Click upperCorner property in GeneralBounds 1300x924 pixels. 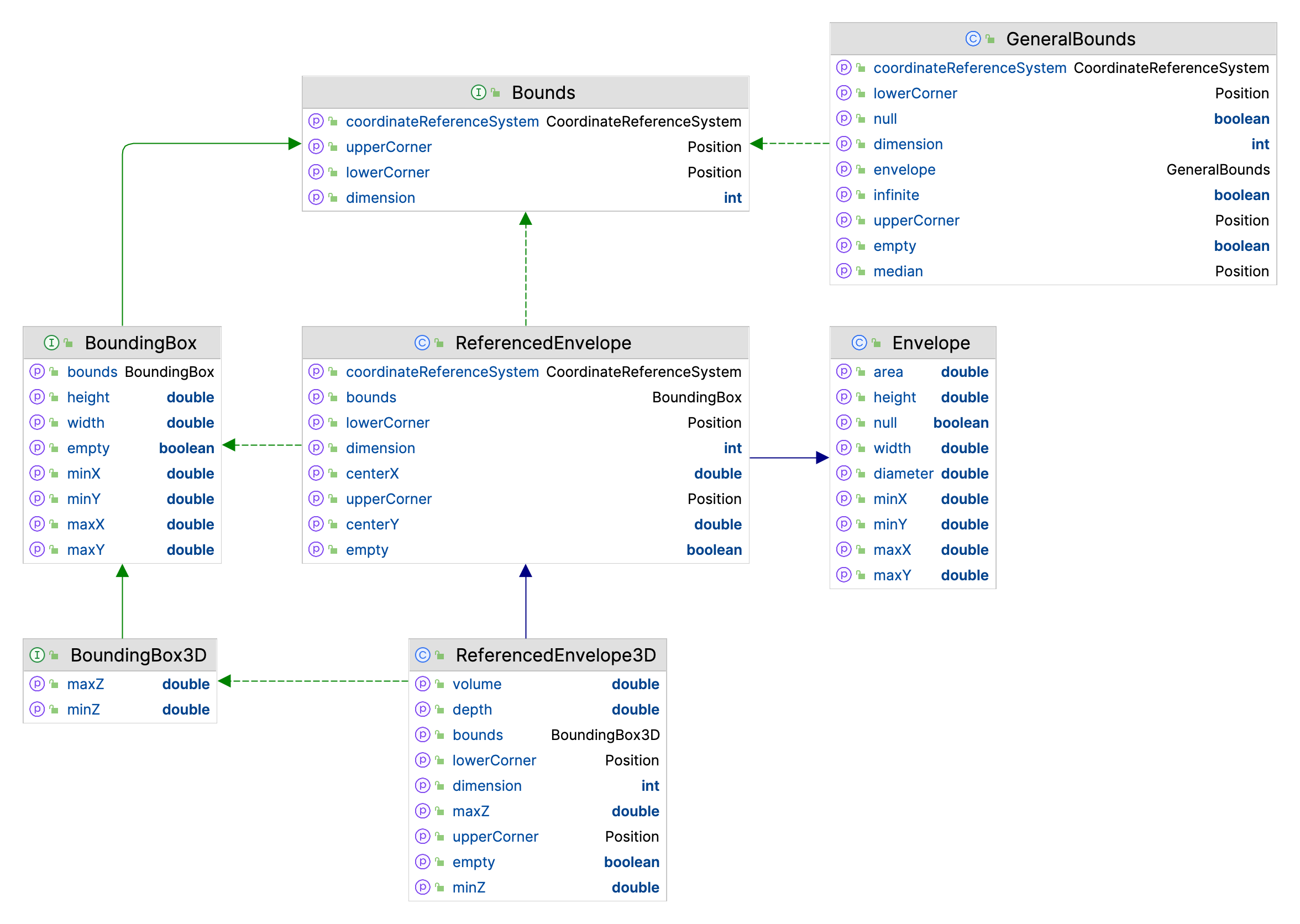(916, 220)
